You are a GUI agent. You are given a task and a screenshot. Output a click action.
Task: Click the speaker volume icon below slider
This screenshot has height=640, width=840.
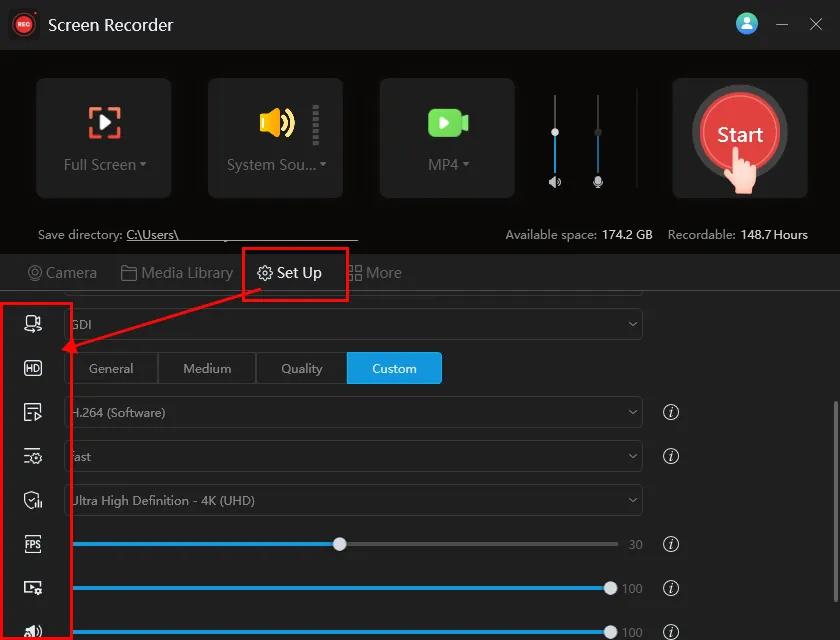pos(555,182)
